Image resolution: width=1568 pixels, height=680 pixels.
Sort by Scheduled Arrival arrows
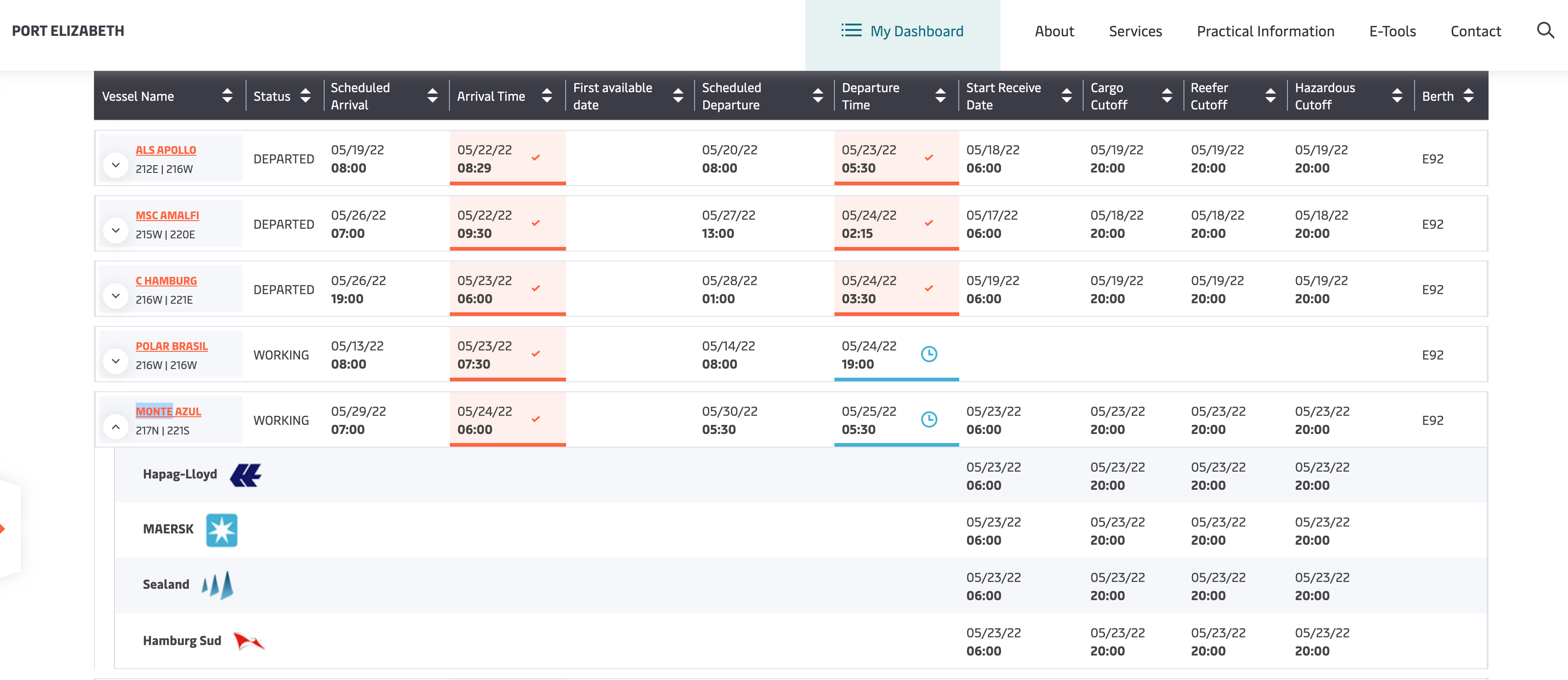(x=432, y=96)
